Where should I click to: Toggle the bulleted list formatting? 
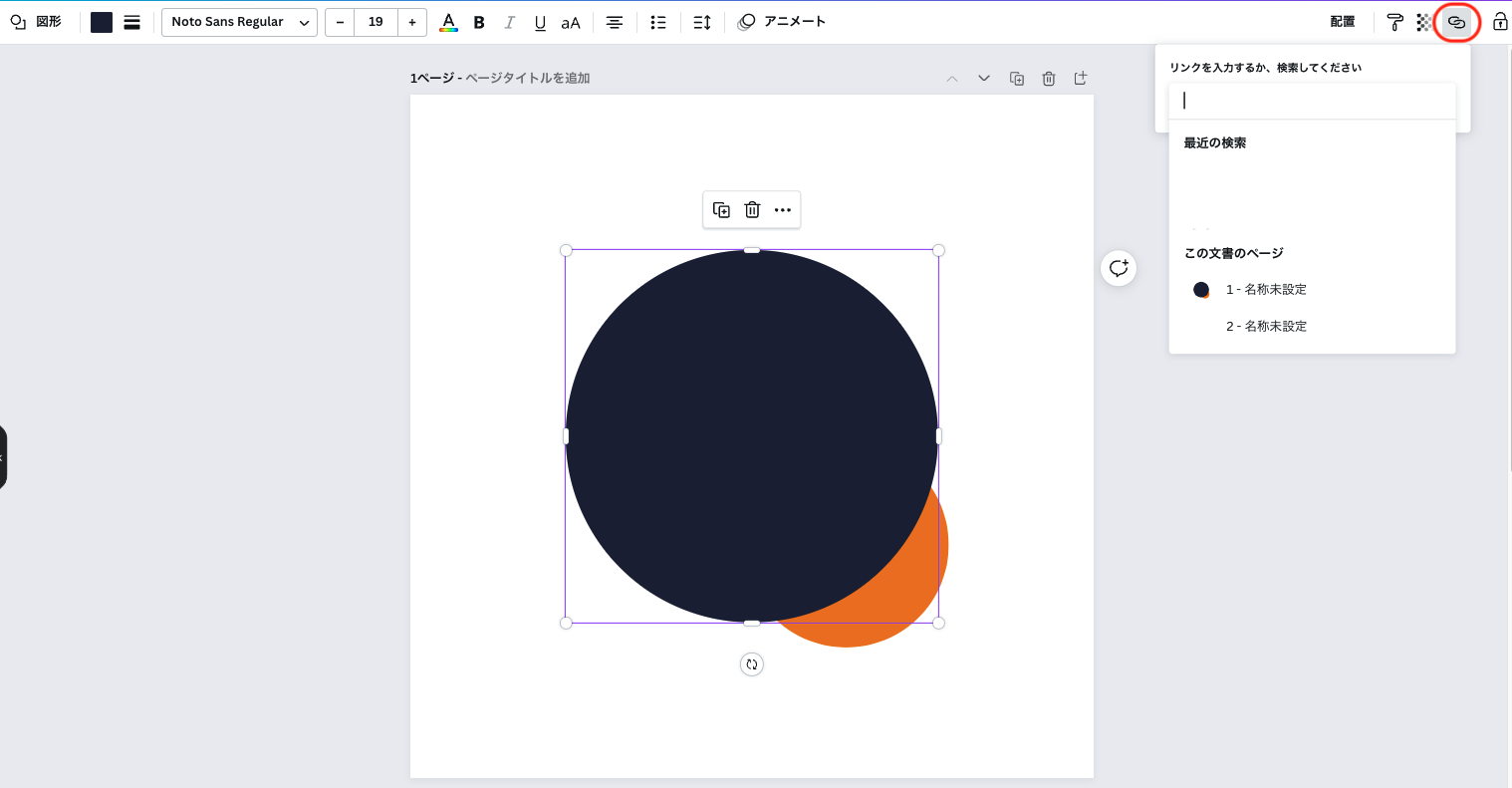[x=657, y=21]
